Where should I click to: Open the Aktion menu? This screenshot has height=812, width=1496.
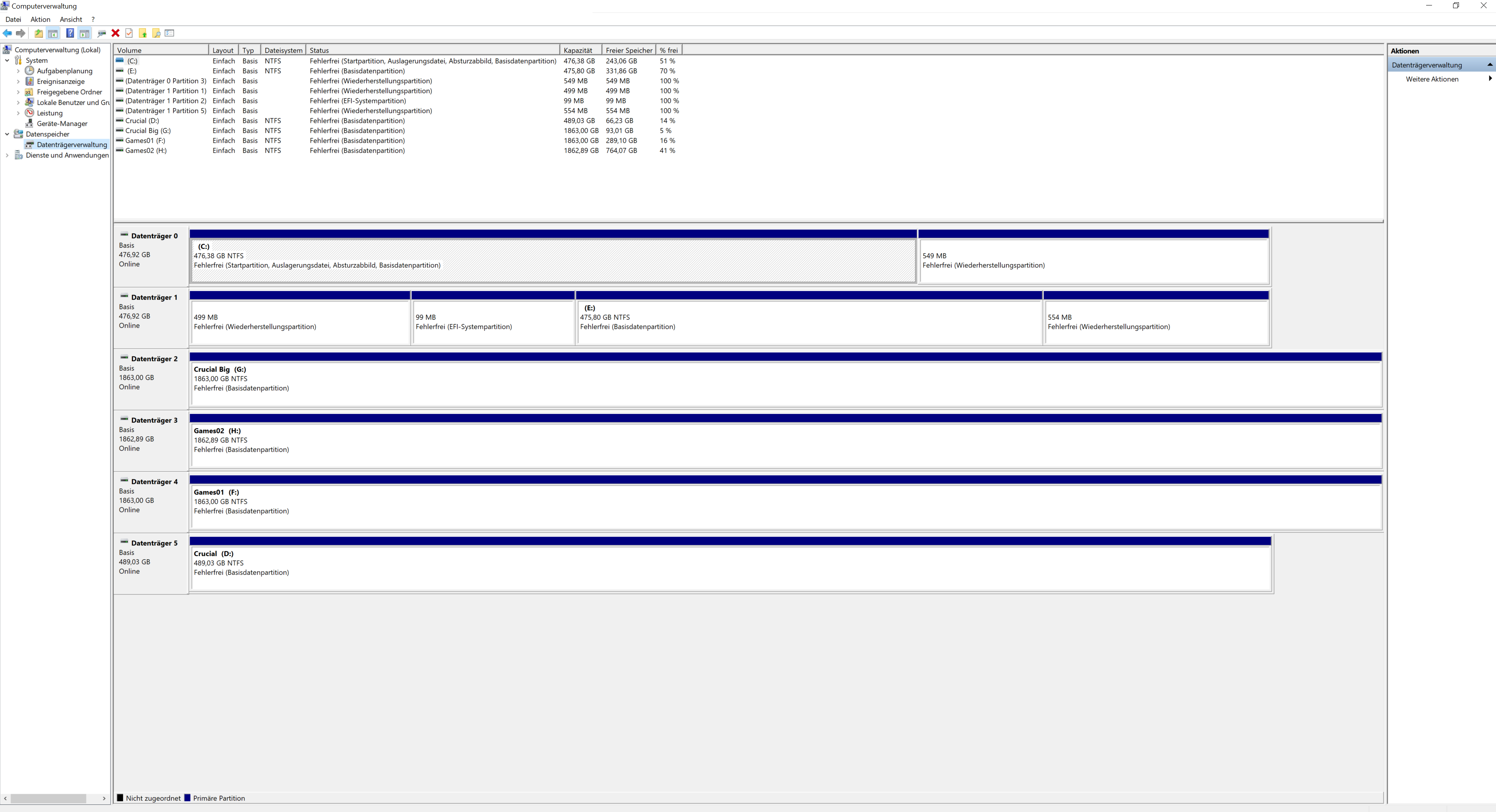click(x=40, y=19)
